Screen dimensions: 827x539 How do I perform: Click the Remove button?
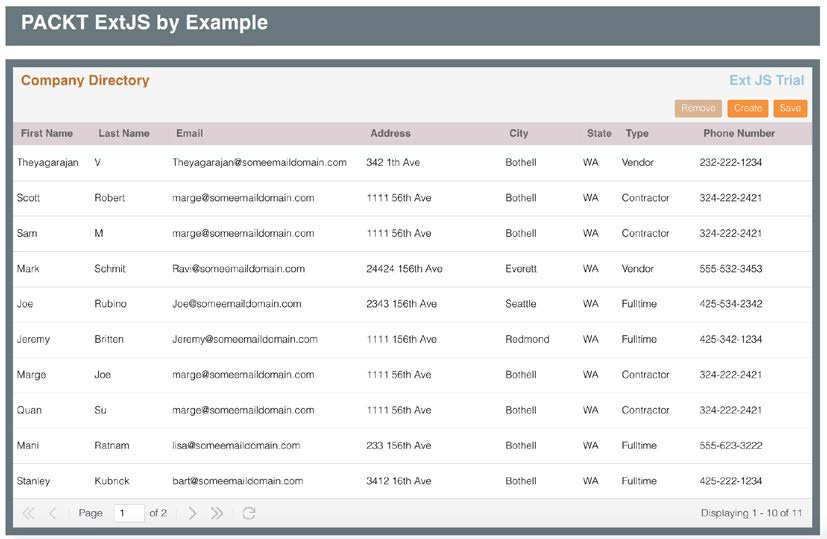(x=698, y=108)
